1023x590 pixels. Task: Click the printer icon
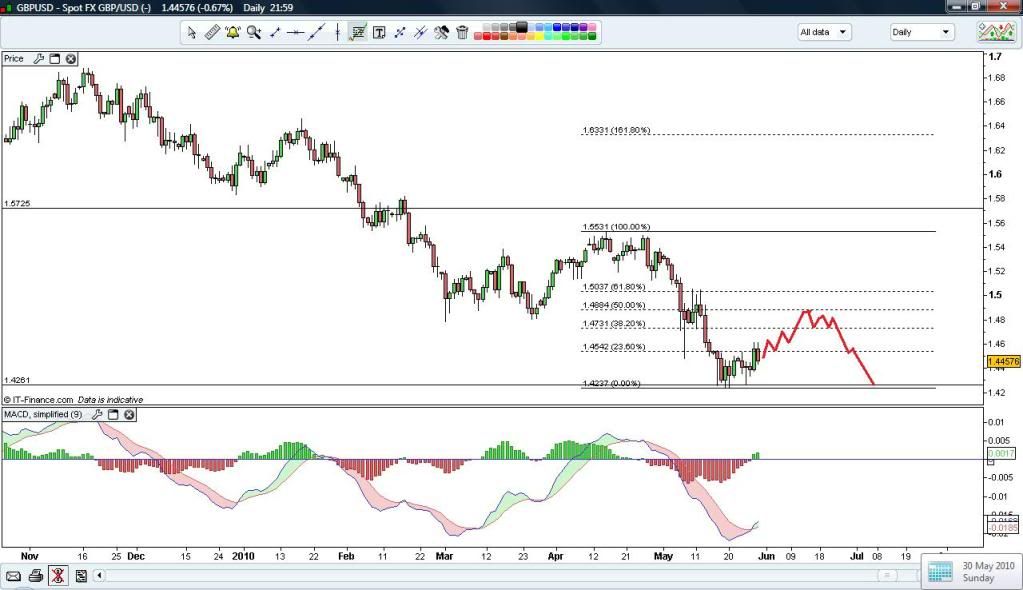coord(36,576)
